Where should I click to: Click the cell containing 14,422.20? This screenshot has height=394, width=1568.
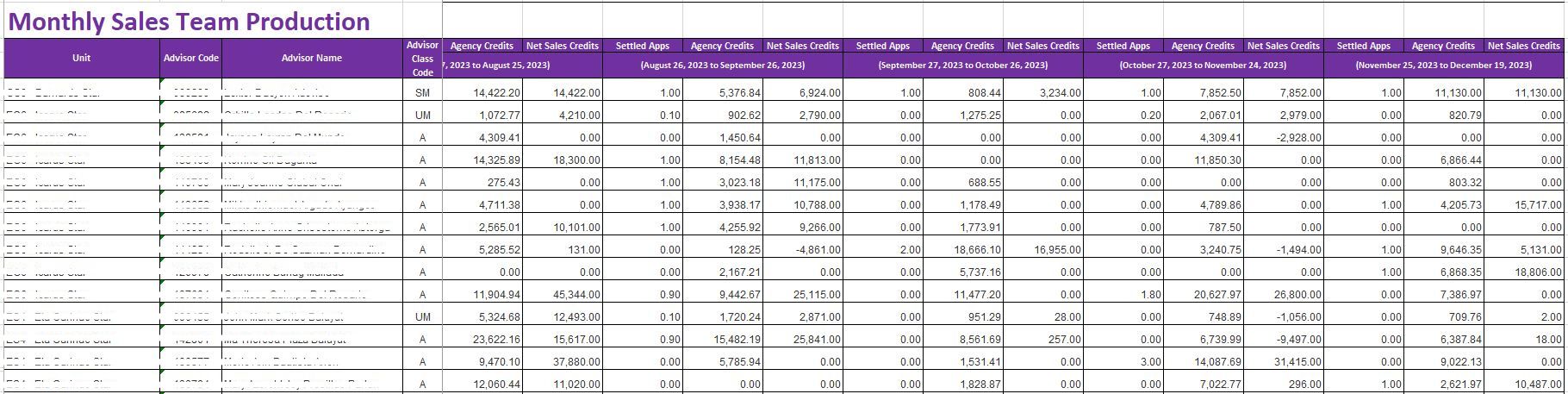click(x=485, y=92)
